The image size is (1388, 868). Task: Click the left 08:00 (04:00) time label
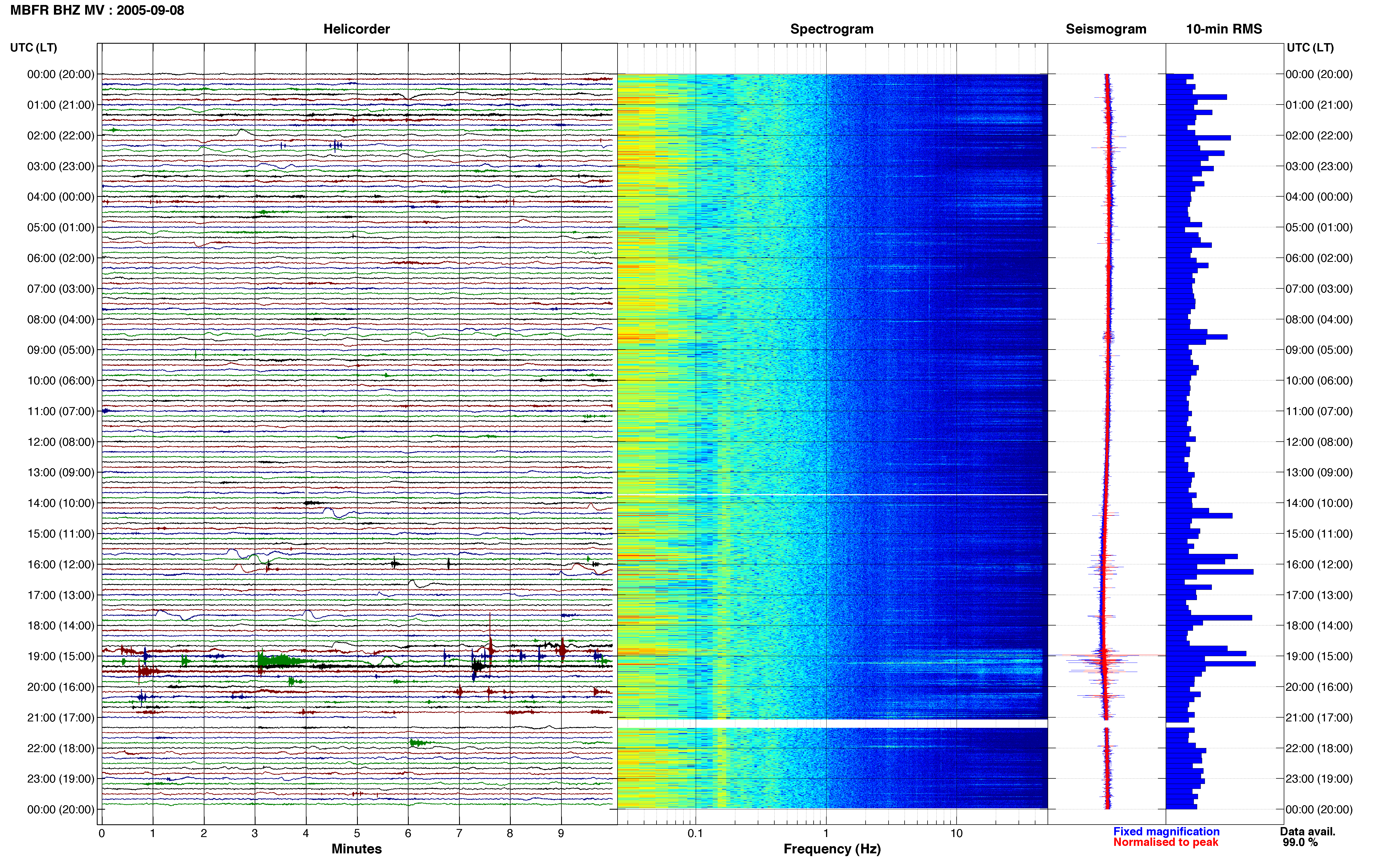point(61,319)
